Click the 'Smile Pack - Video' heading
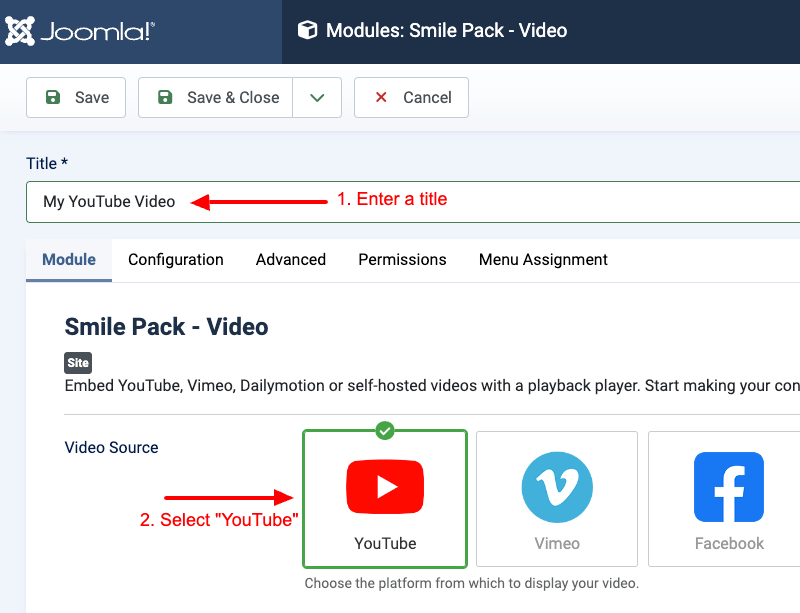Image resolution: width=800 pixels, height=613 pixels. point(166,327)
